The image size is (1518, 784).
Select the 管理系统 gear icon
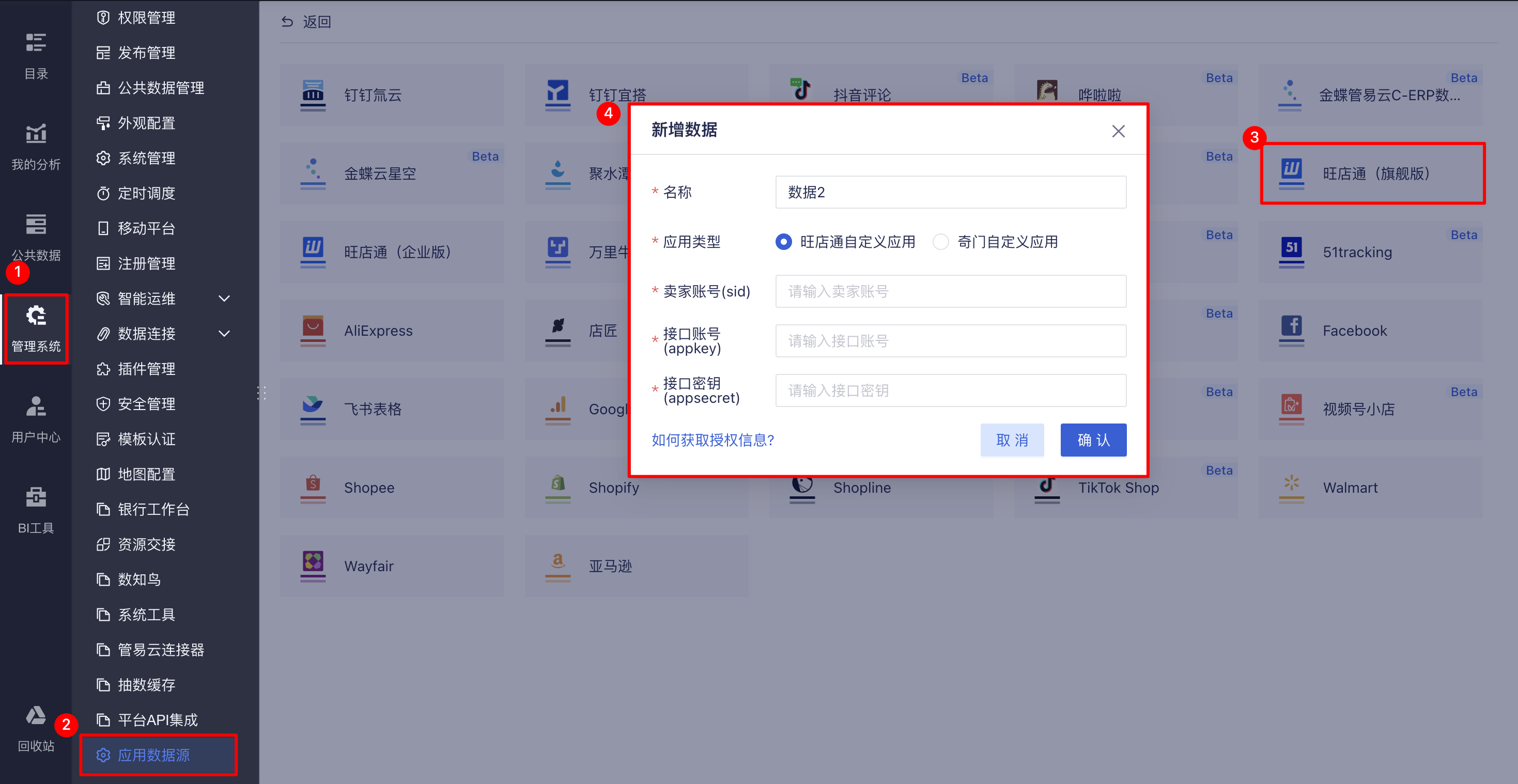pyautogui.click(x=36, y=316)
